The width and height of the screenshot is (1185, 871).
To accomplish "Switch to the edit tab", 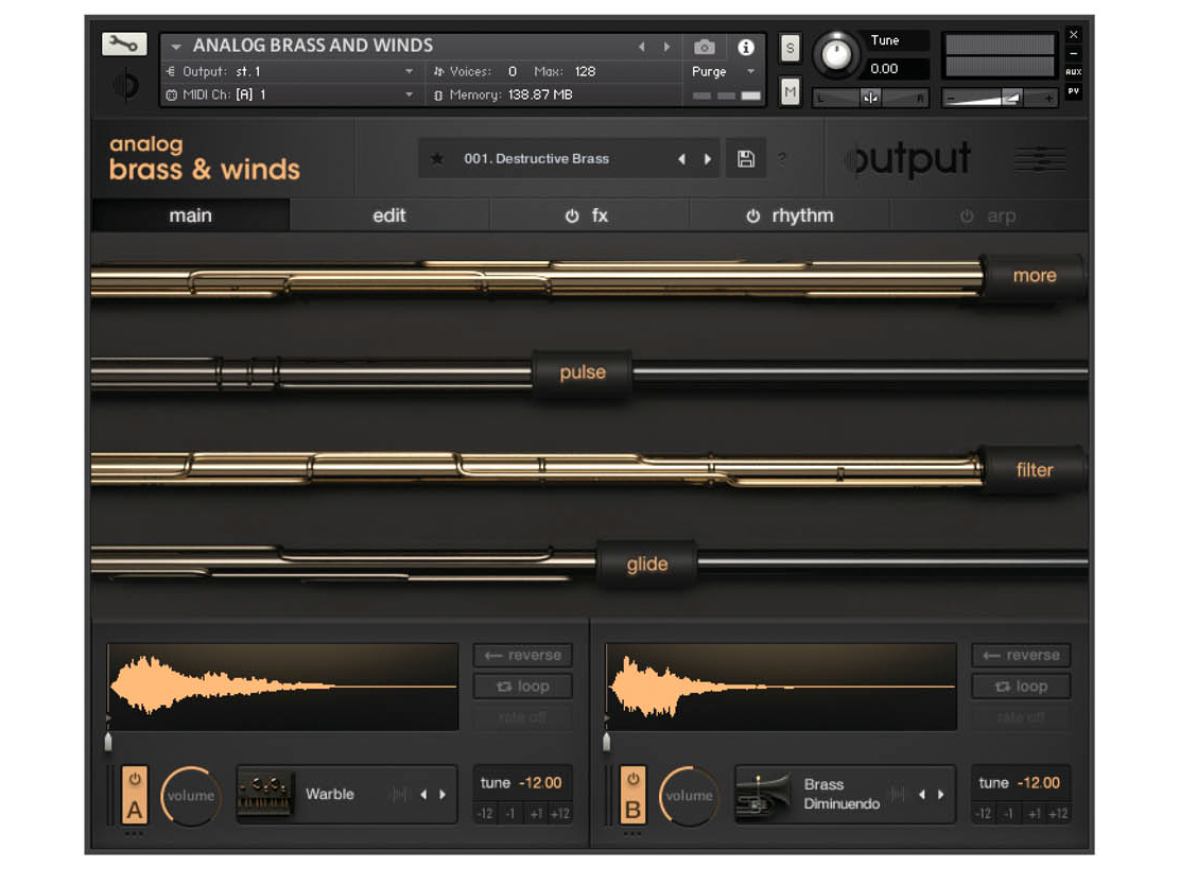I will (x=389, y=215).
